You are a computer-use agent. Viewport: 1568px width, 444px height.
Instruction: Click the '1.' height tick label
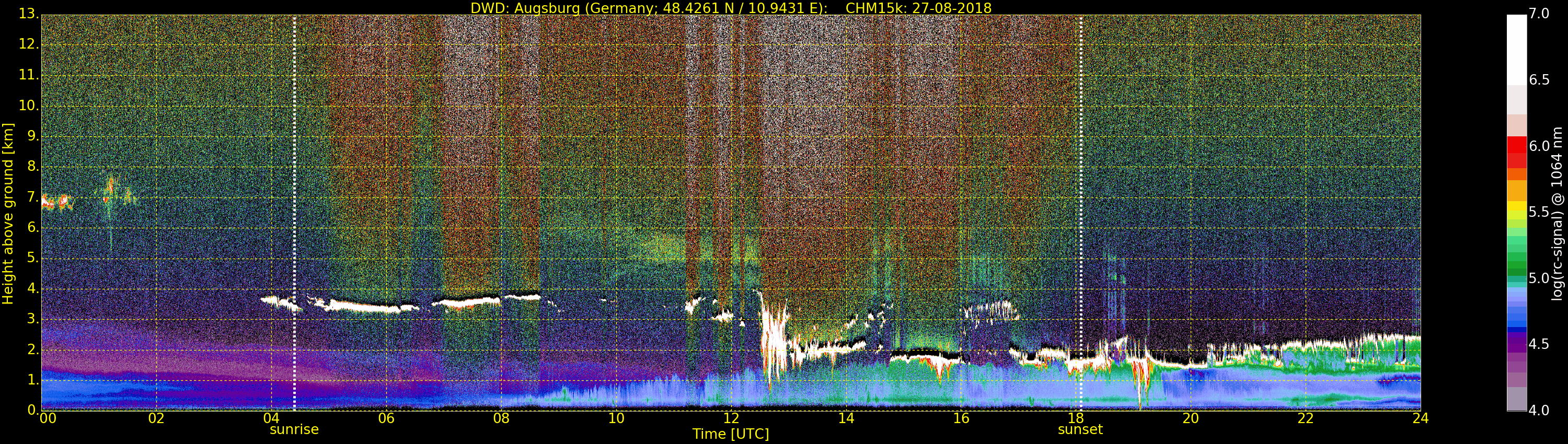[33, 380]
